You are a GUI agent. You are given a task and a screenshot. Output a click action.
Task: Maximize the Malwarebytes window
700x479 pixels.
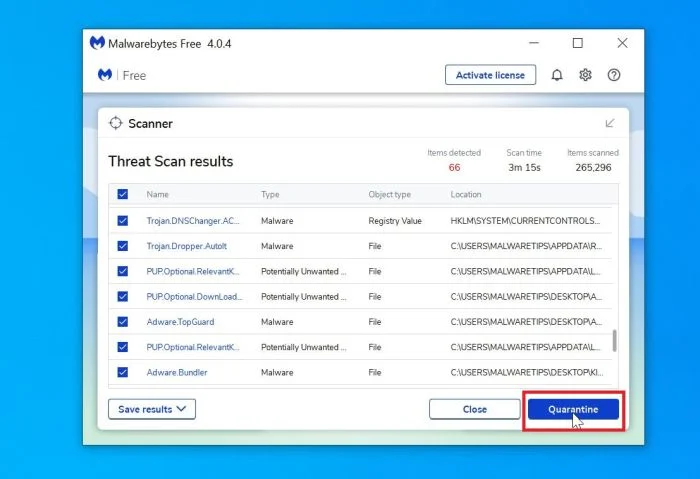[x=578, y=43]
